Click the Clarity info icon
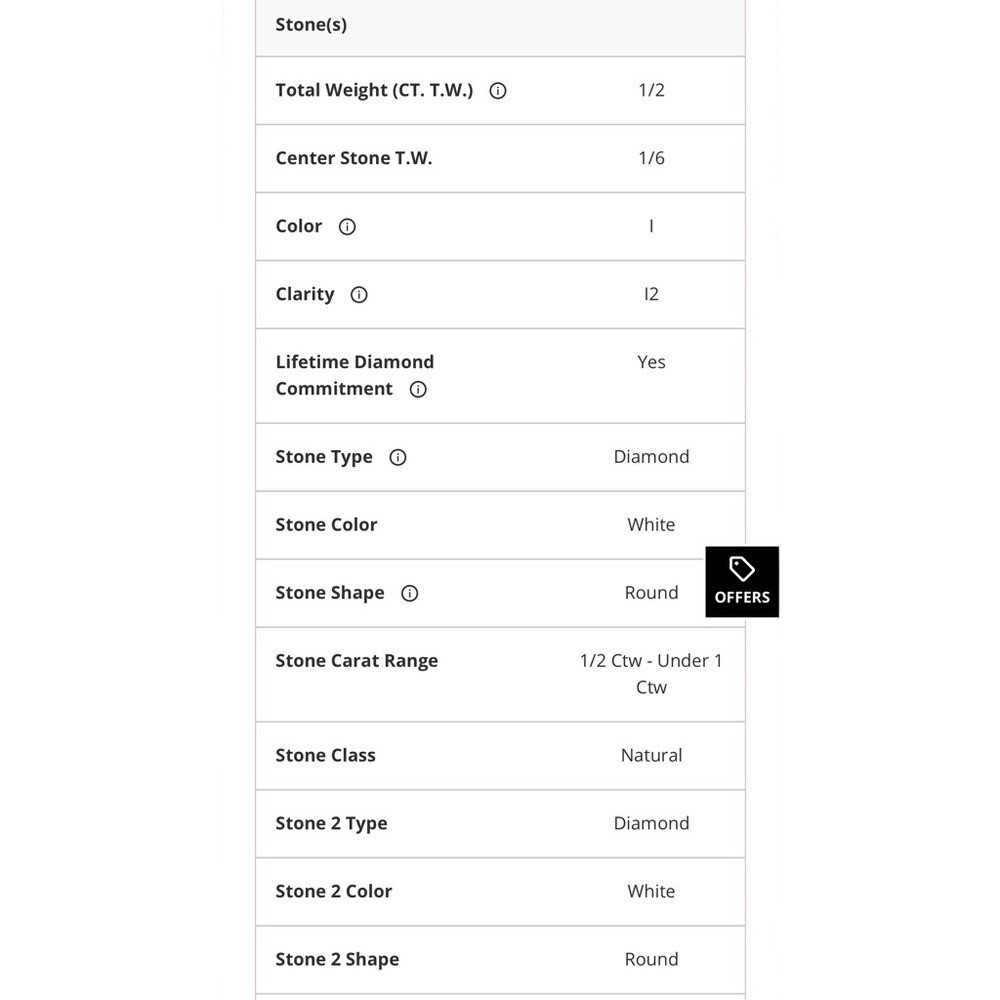Screen dimensions: 1000x1000 click(359, 295)
